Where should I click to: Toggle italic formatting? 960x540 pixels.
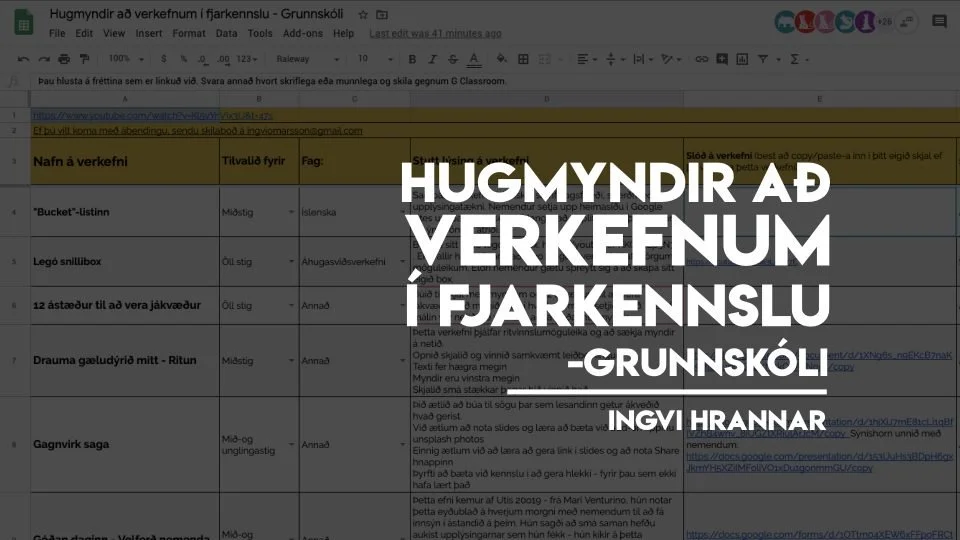point(432,59)
